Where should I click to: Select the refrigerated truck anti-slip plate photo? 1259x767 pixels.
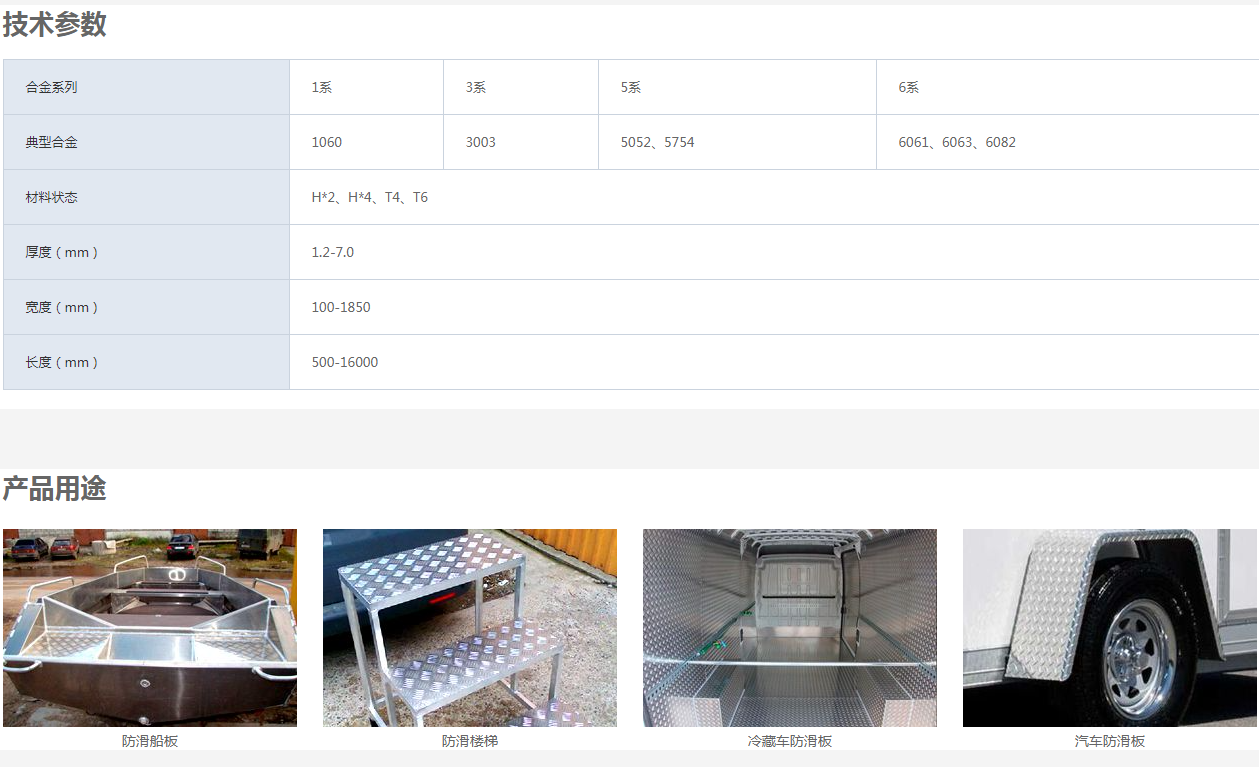[789, 627]
